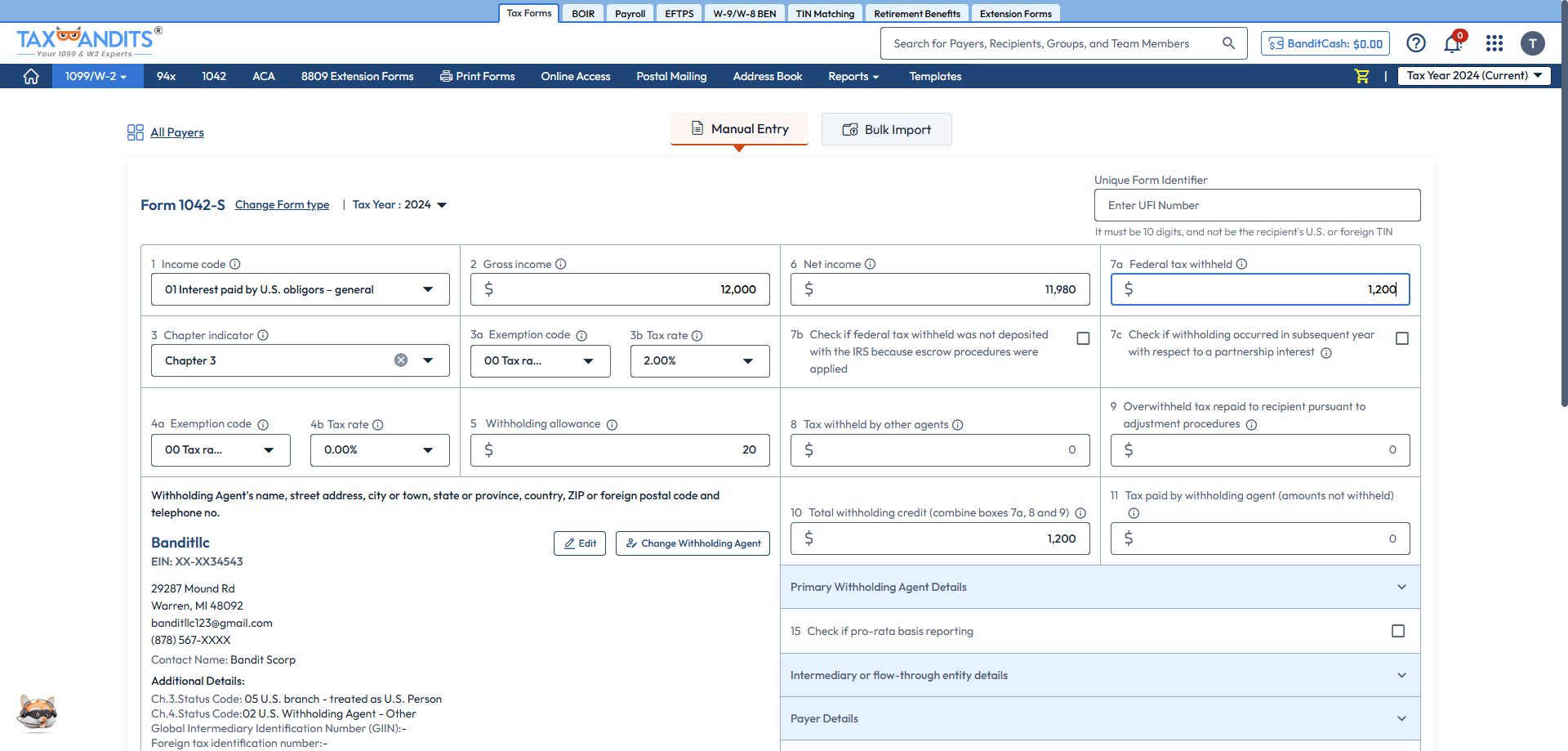Click Change Form type link
The image size is (1568, 751).
[282, 205]
